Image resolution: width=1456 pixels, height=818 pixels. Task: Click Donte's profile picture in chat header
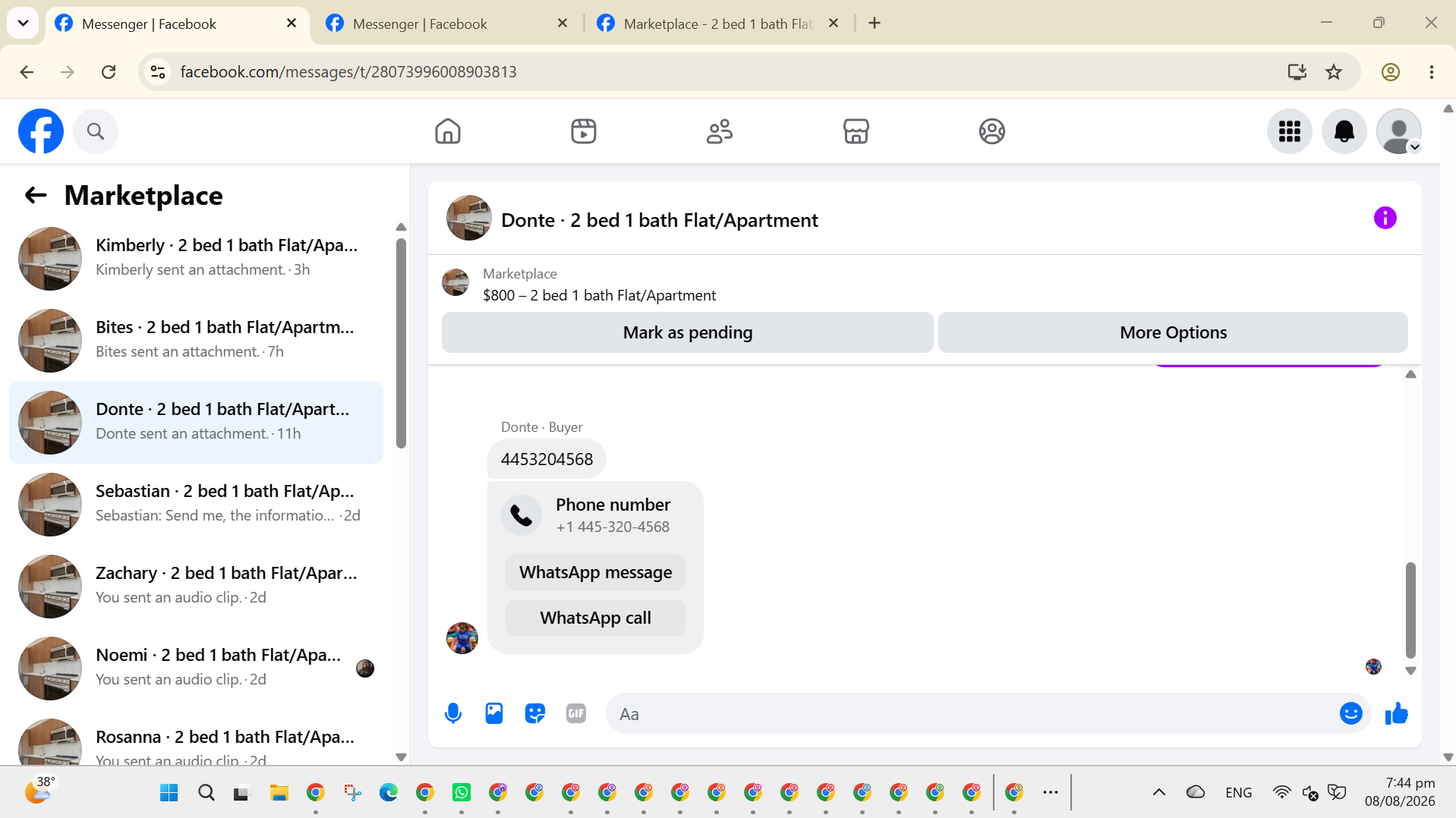[468, 219]
